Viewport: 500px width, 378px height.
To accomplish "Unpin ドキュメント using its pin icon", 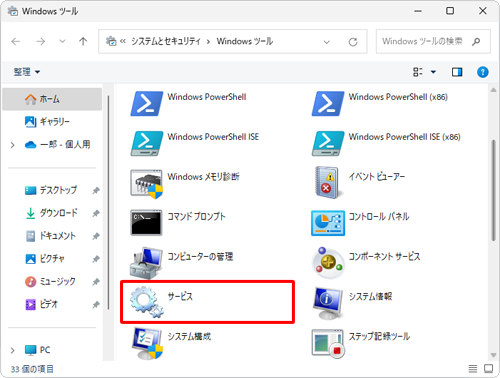I will (x=96, y=236).
